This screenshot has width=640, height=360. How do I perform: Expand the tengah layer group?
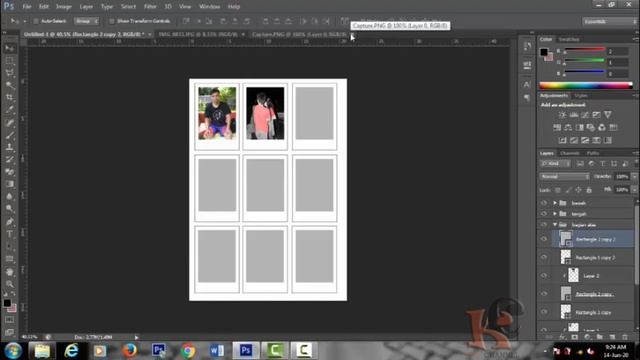[555, 213]
